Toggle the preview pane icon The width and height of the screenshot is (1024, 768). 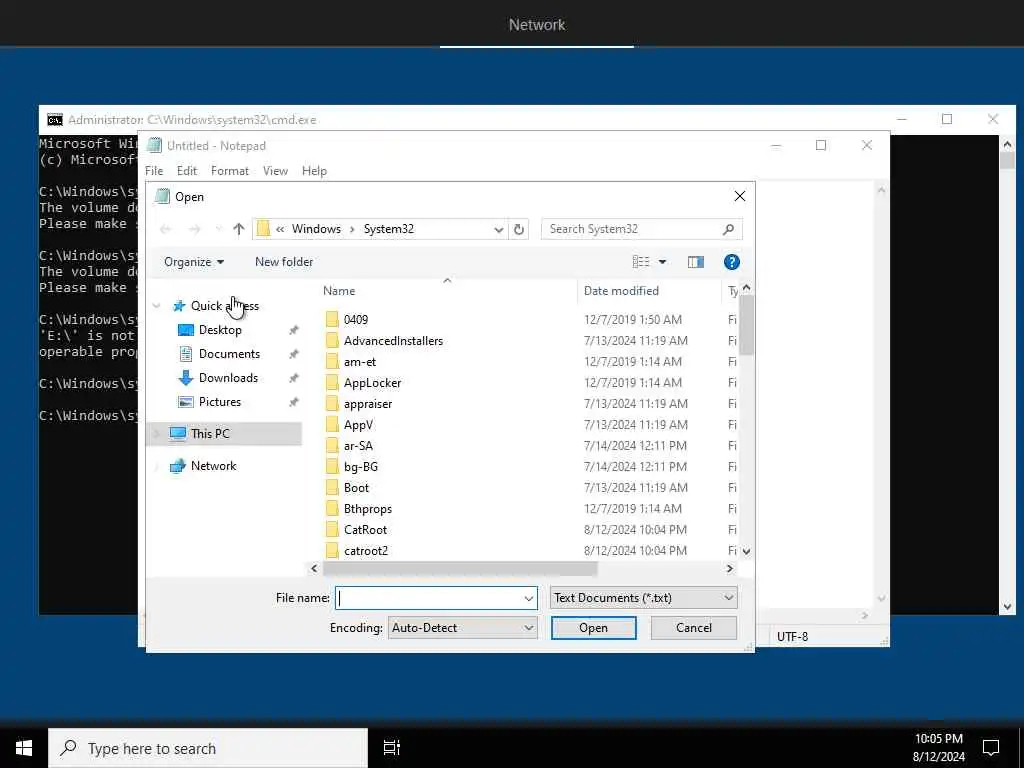[x=696, y=262]
